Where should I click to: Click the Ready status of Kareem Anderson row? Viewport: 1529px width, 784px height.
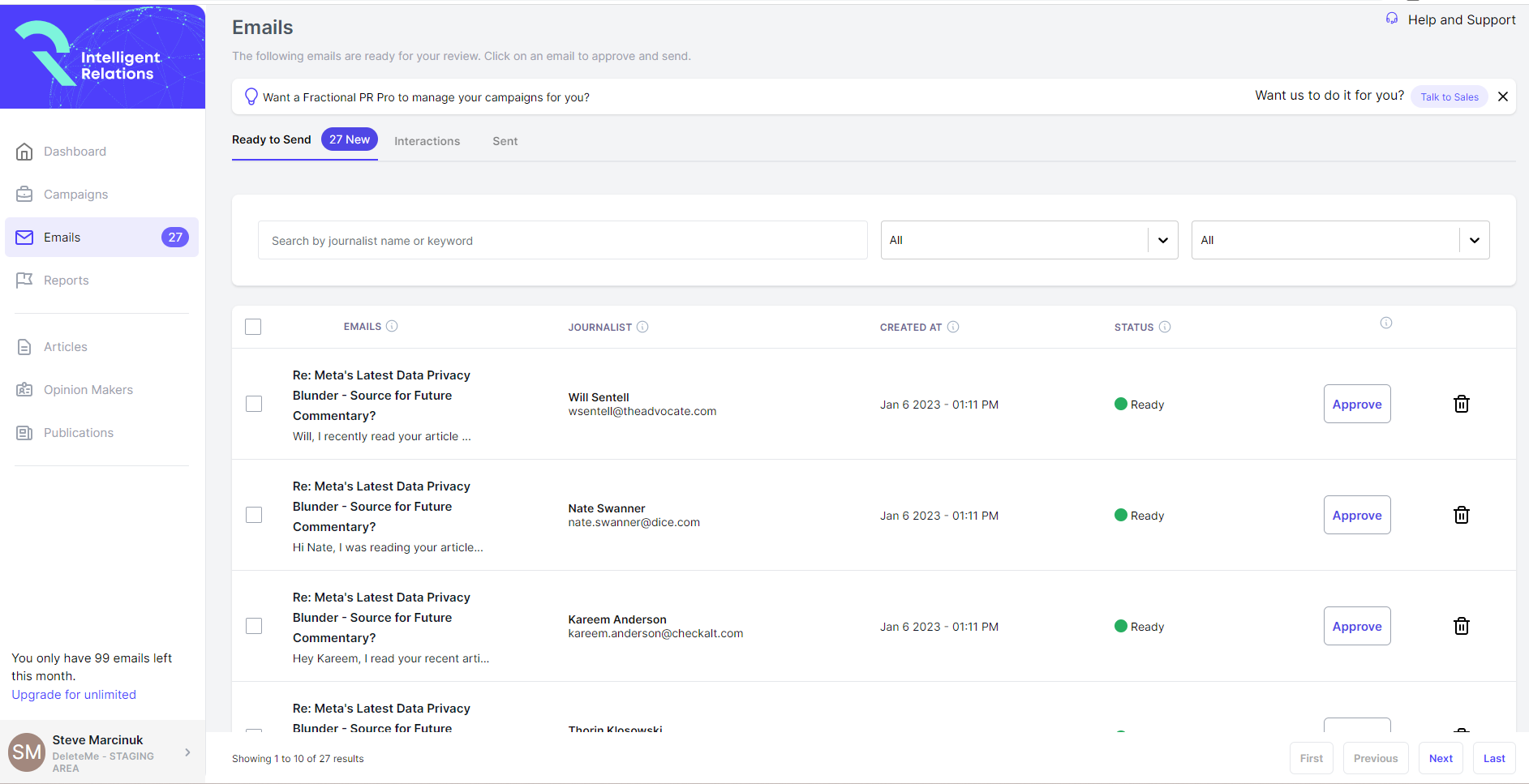pyautogui.click(x=1139, y=626)
